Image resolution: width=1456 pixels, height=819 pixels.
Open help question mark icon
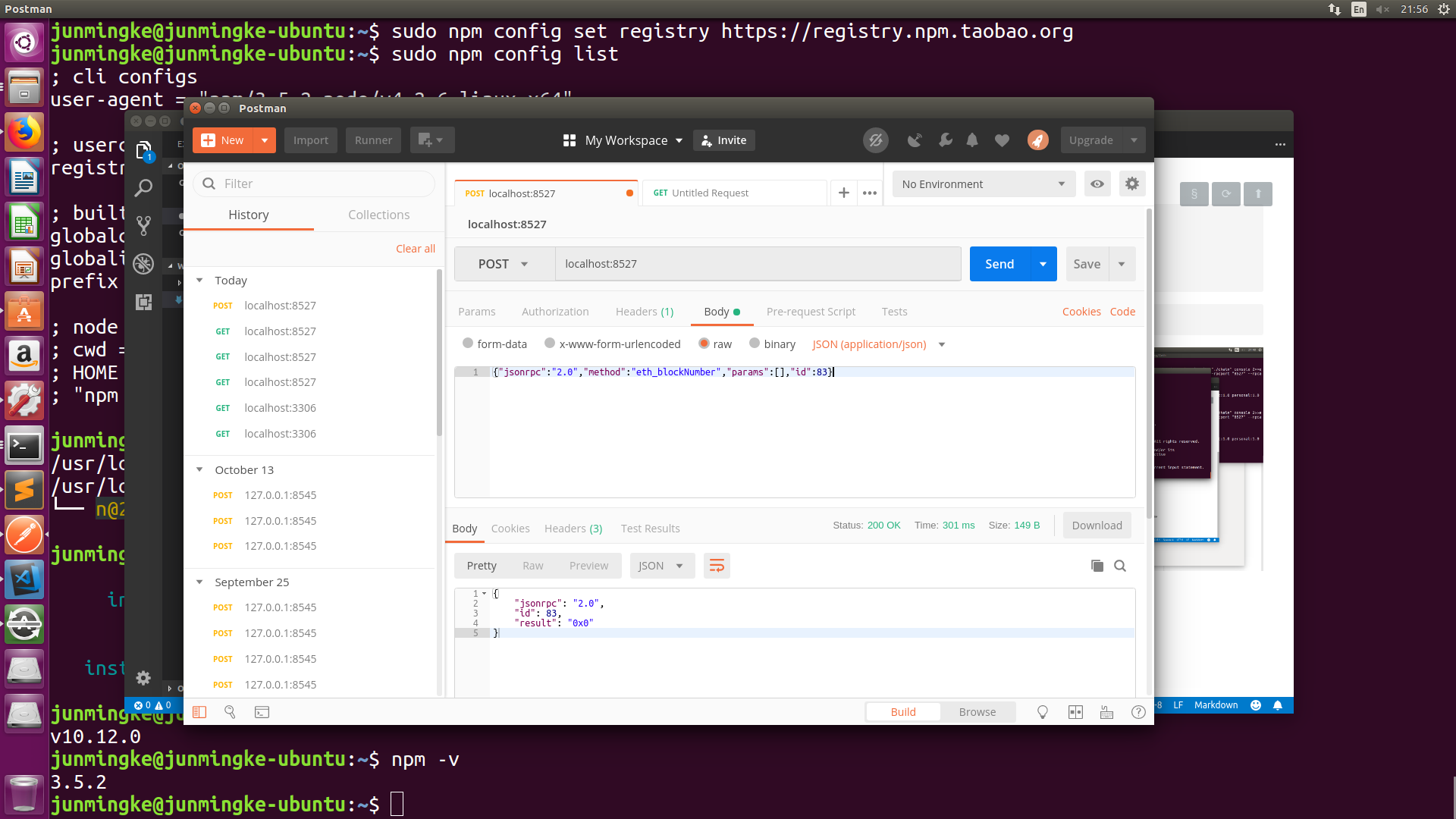click(x=1138, y=712)
